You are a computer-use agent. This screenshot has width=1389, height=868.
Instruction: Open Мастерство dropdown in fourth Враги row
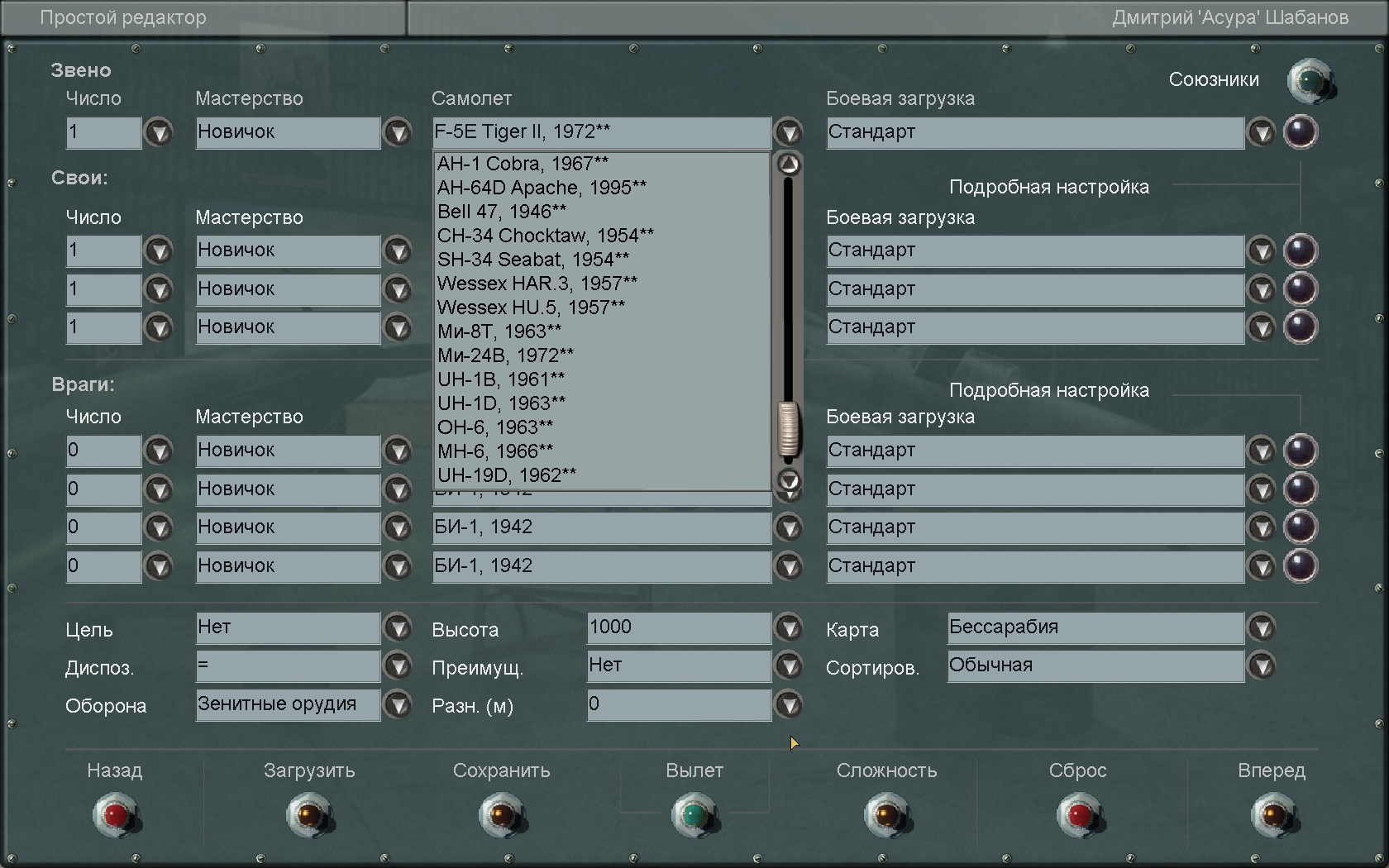(x=398, y=566)
